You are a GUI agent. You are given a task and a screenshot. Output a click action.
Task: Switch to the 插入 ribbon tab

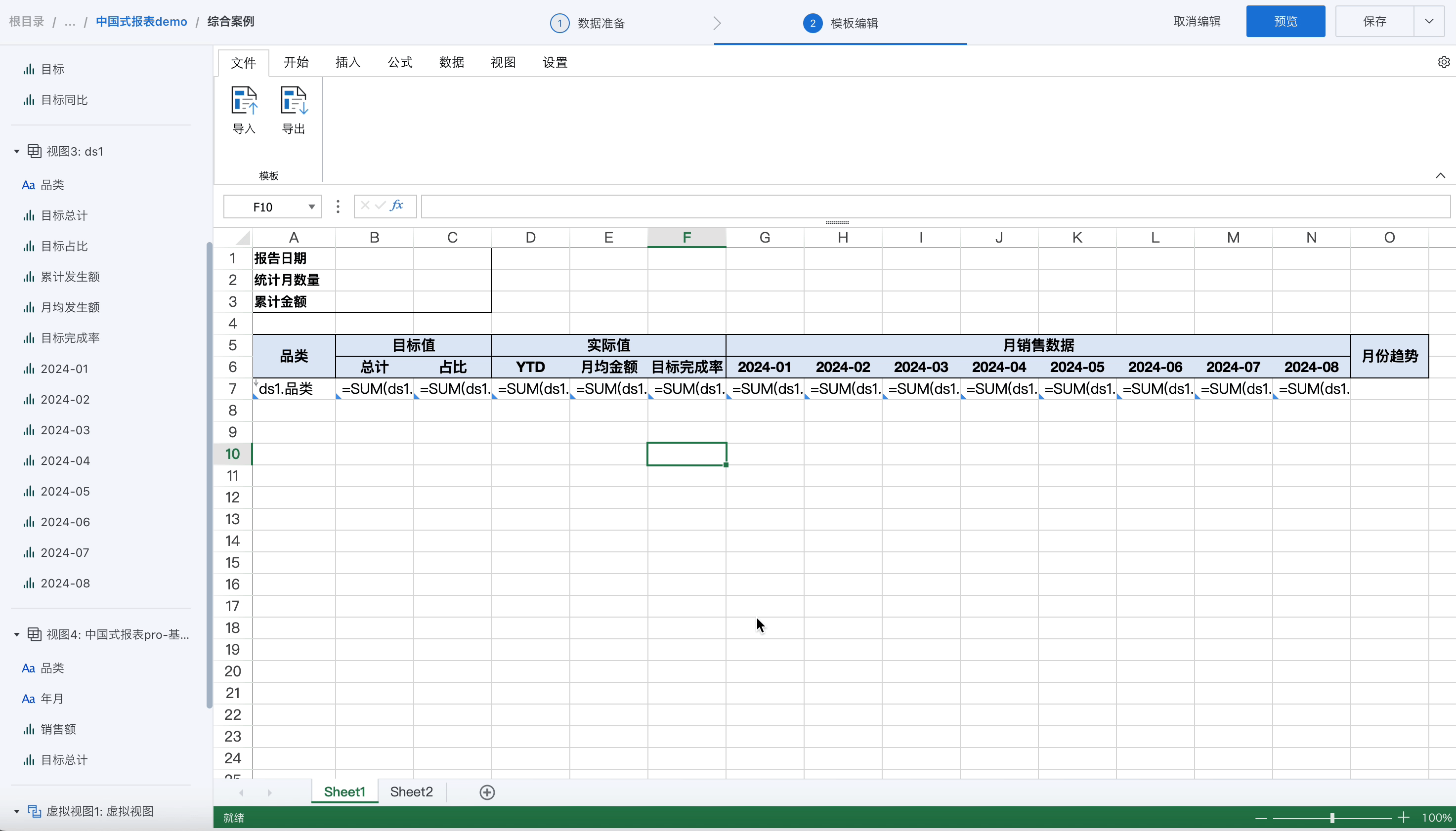[x=348, y=62]
